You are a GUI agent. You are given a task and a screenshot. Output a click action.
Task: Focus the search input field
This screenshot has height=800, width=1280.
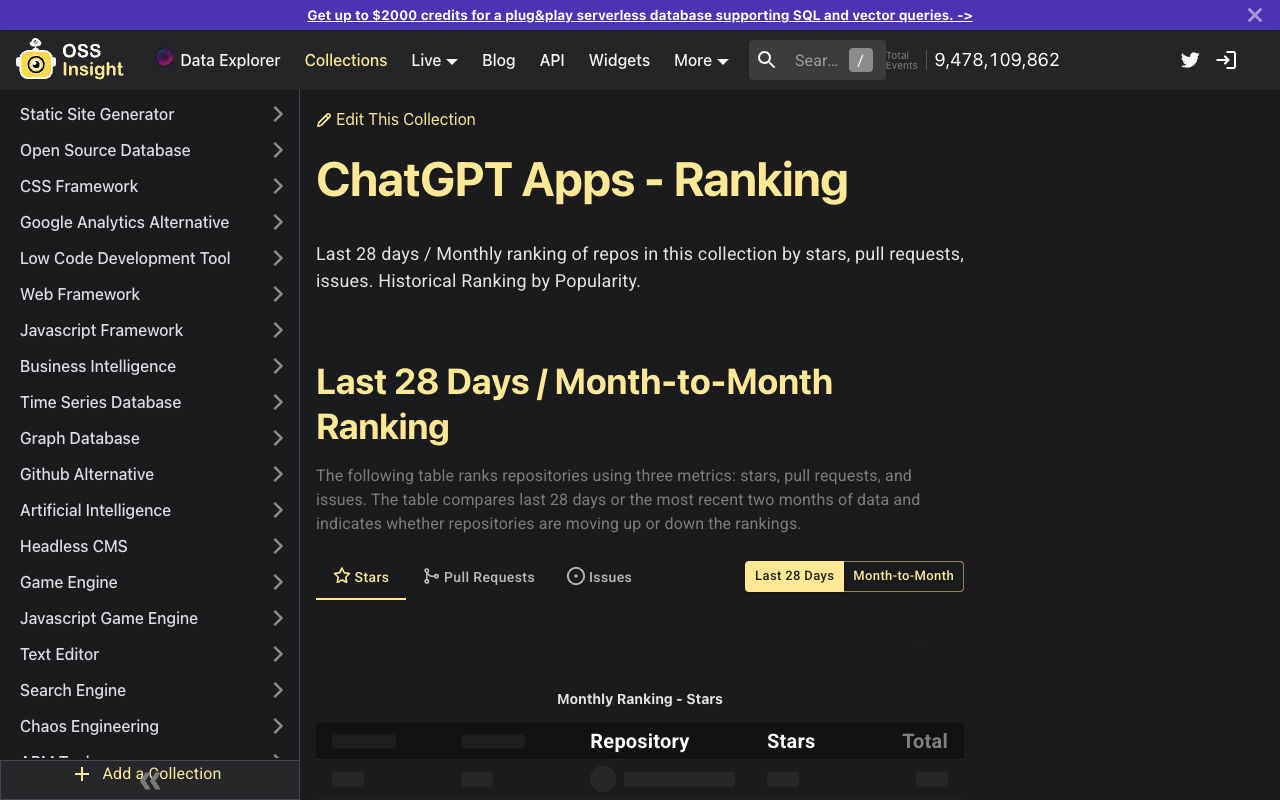[816, 60]
